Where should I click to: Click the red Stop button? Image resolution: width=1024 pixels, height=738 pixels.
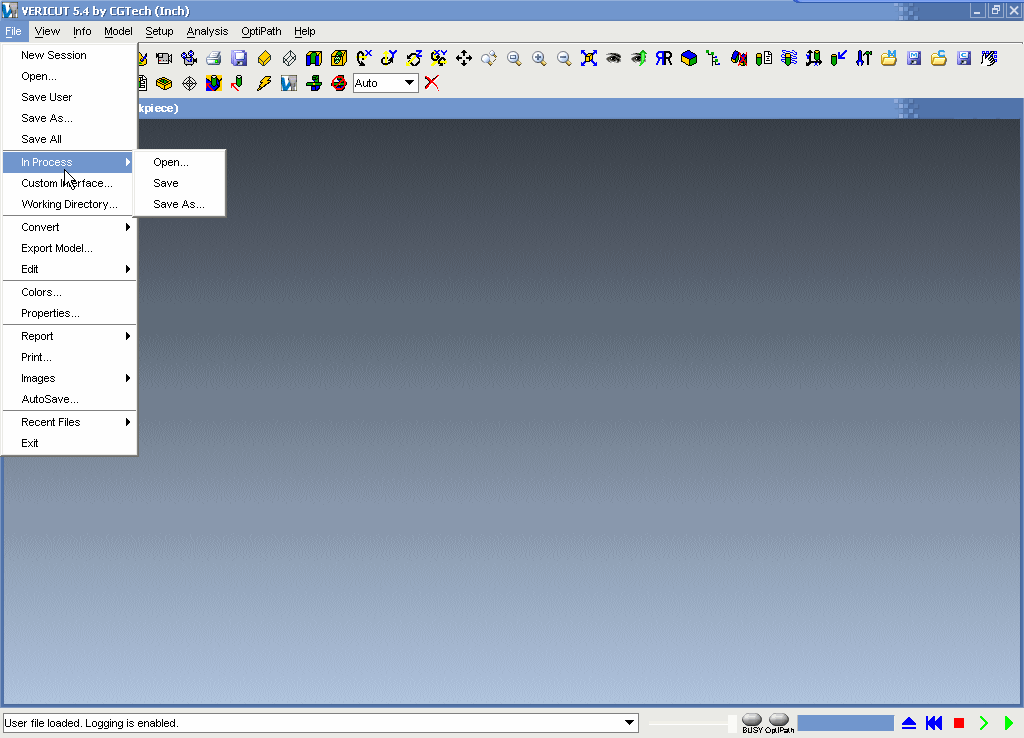(959, 723)
